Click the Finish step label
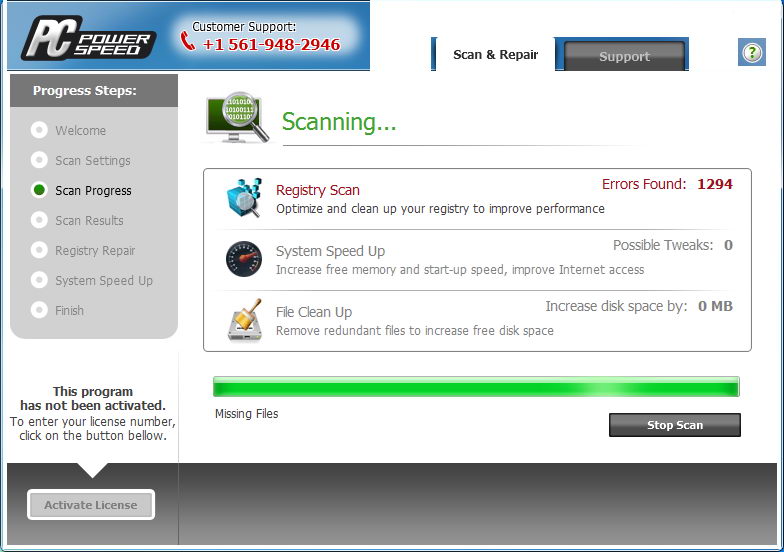784x552 pixels. (70, 310)
